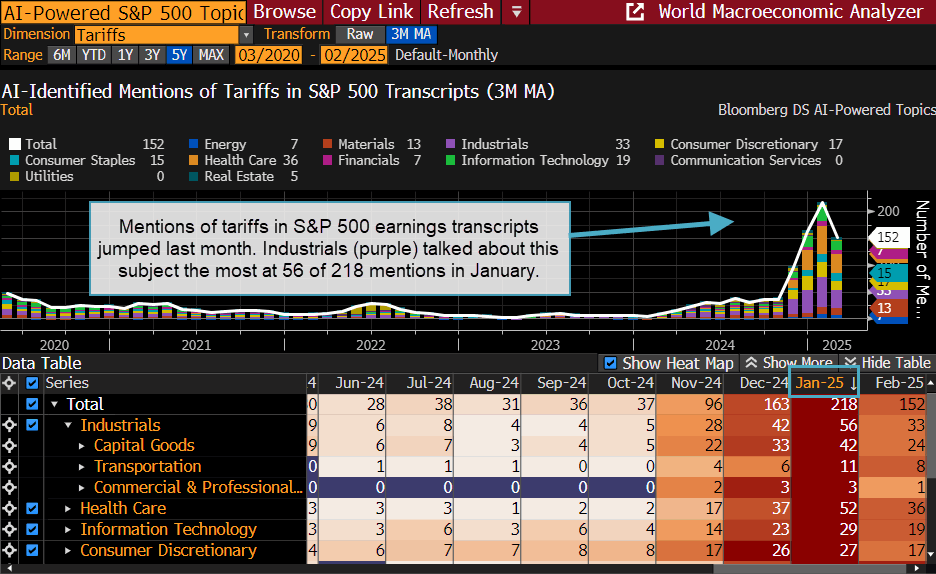
Task: Collapse the Industrials row triangle
Action: [68, 425]
